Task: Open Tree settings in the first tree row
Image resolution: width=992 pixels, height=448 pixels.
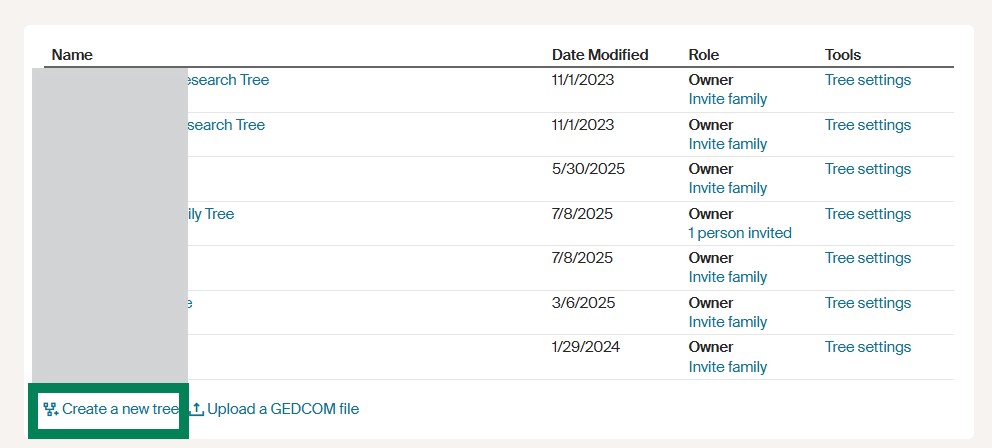Action: [867, 80]
